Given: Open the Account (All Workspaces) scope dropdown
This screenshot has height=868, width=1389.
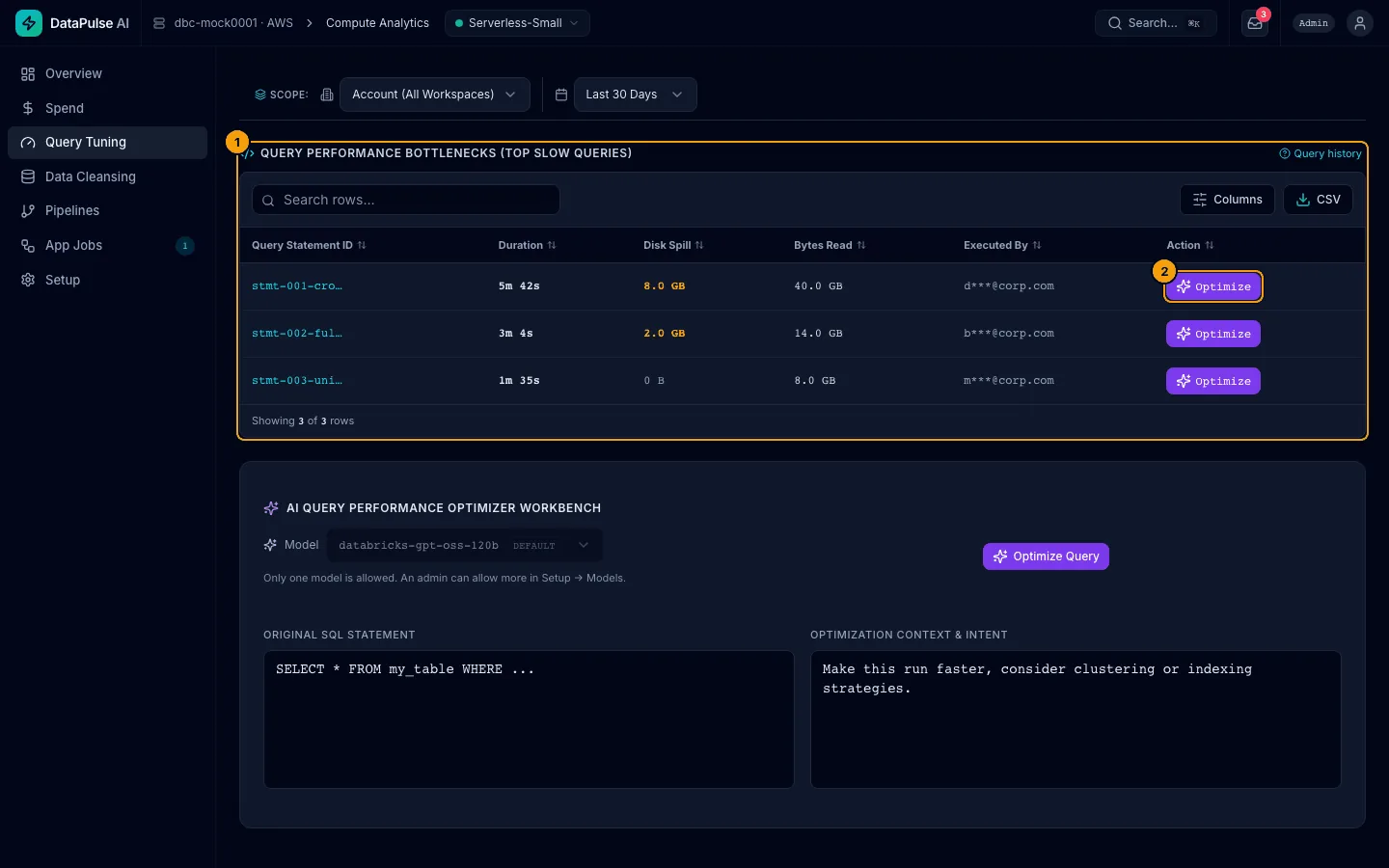Looking at the screenshot, I should (x=434, y=95).
